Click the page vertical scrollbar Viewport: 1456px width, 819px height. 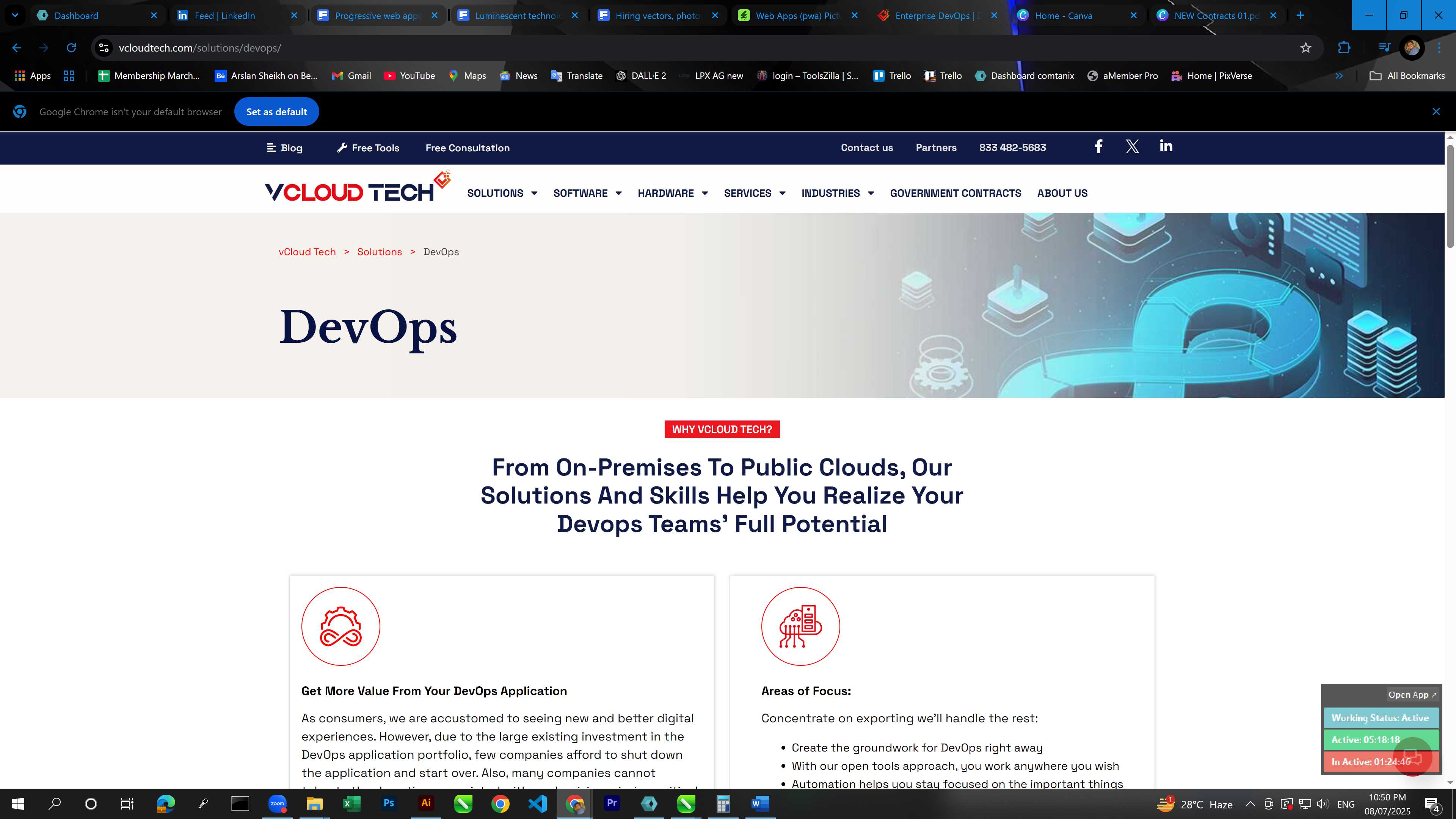tap(1450, 196)
